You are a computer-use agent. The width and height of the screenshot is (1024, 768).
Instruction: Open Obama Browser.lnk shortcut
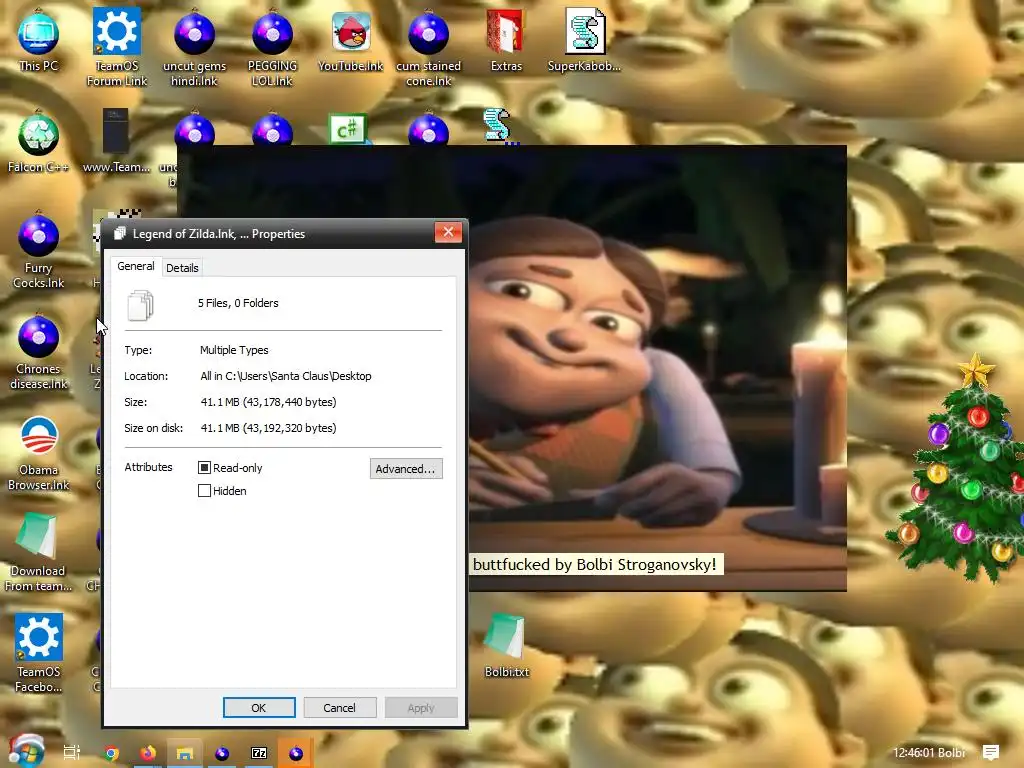39,453
